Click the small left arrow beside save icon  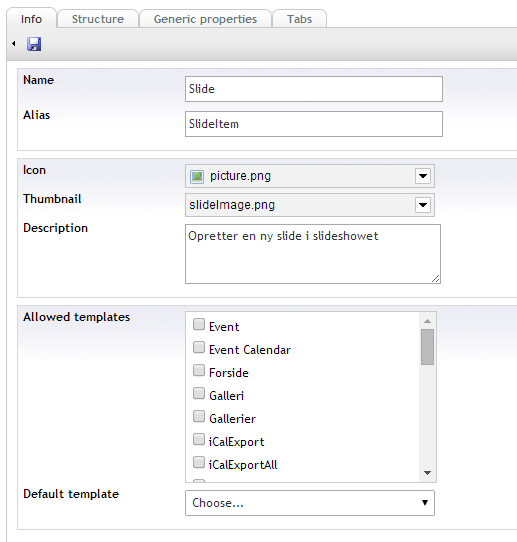(14, 44)
